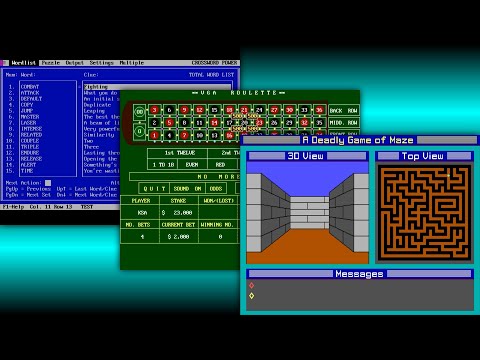The image size is (480, 360).
Task: Bet on black number 4 in roulette
Action: point(169,135)
